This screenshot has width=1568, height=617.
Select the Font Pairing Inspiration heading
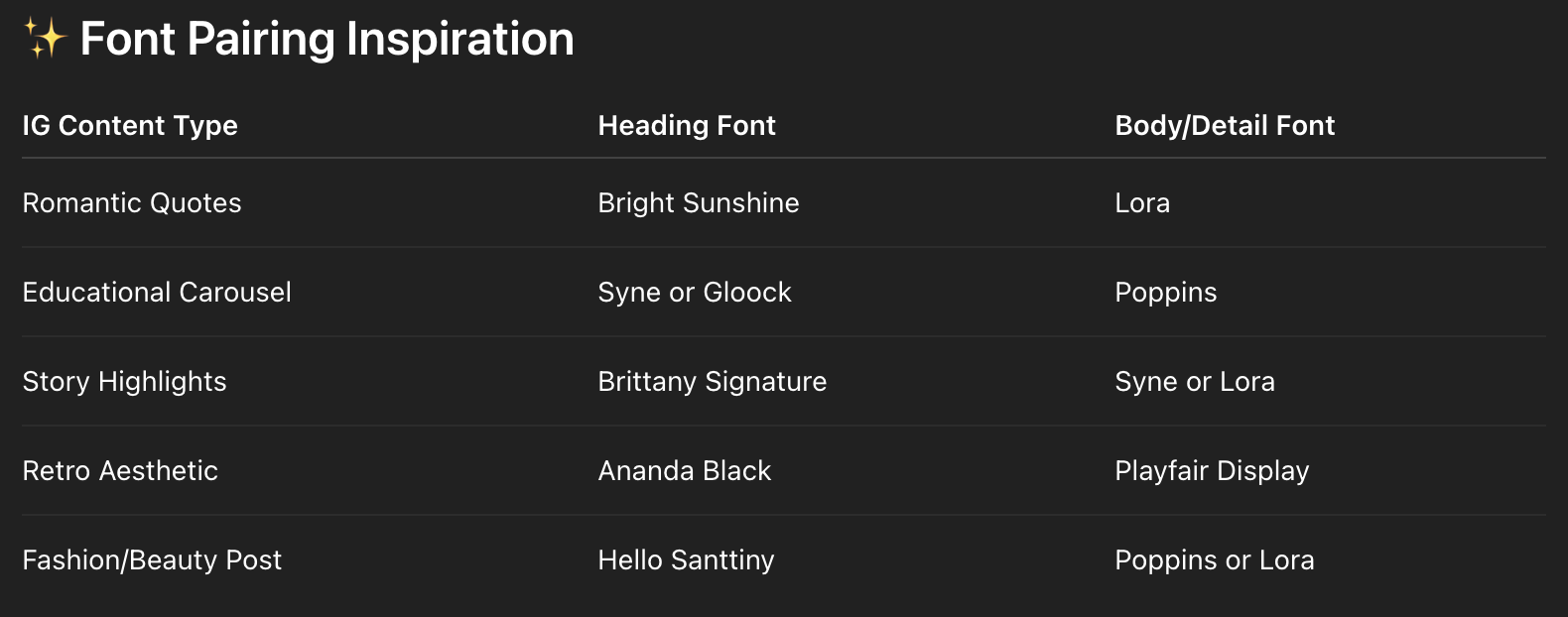pos(327,39)
